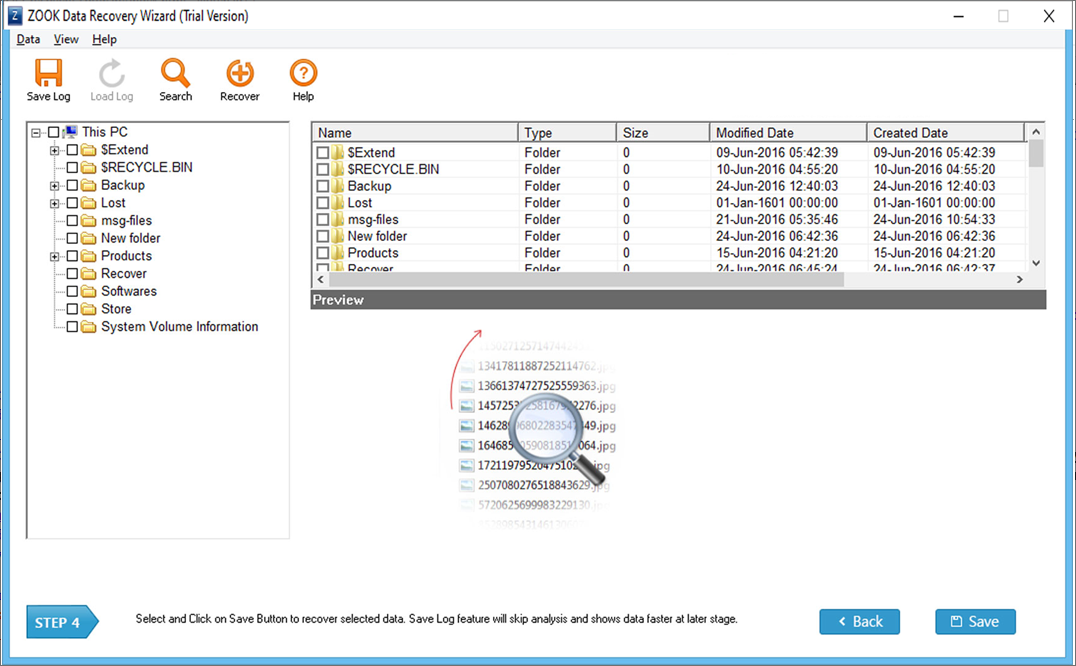
Task: Sort by Modified Date column header
Action: tap(788, 132)
